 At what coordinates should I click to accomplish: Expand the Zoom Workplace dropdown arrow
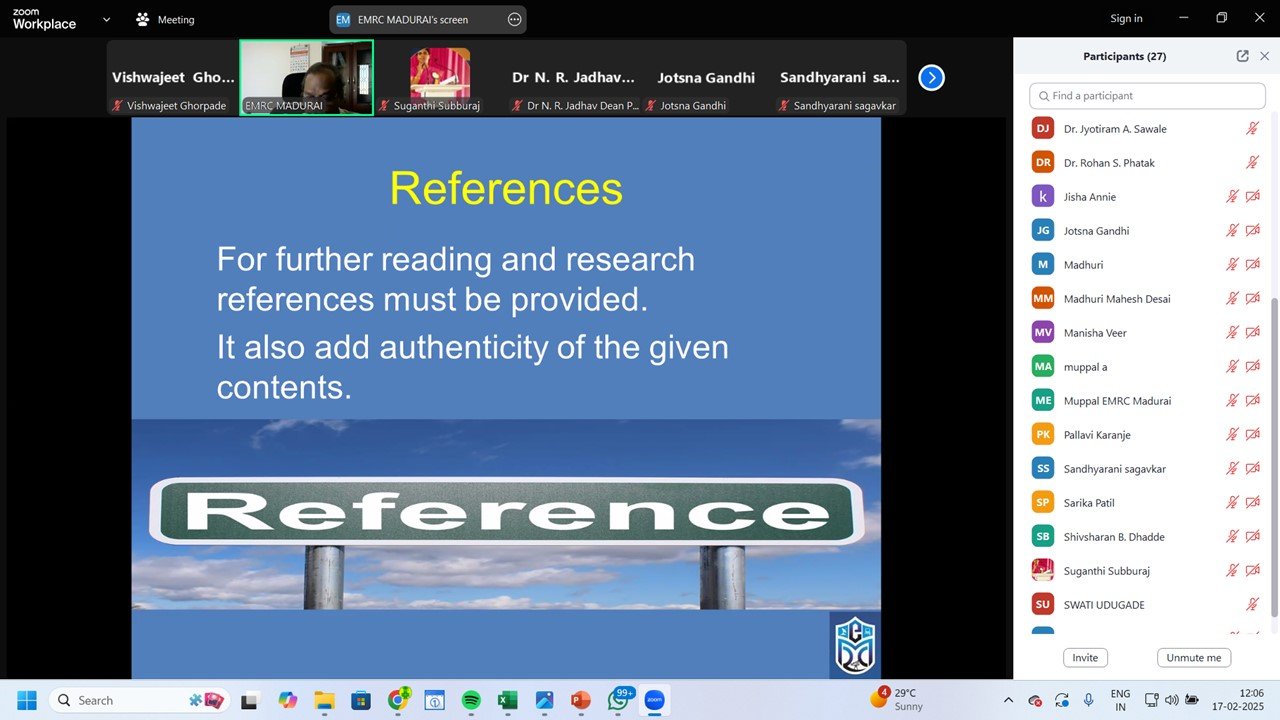(106, 19)
